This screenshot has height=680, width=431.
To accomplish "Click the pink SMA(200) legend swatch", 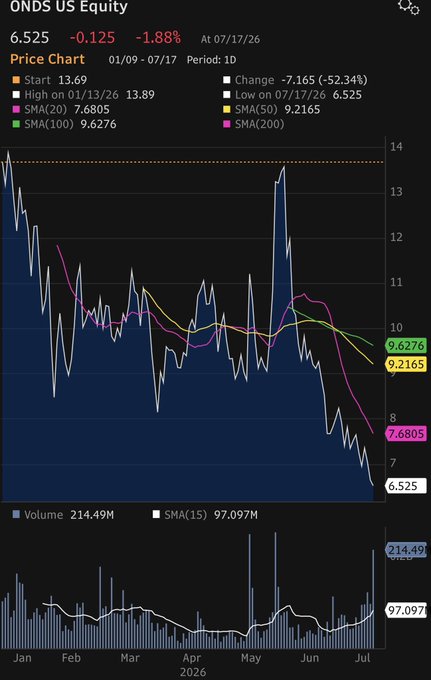I will [227, 124].
